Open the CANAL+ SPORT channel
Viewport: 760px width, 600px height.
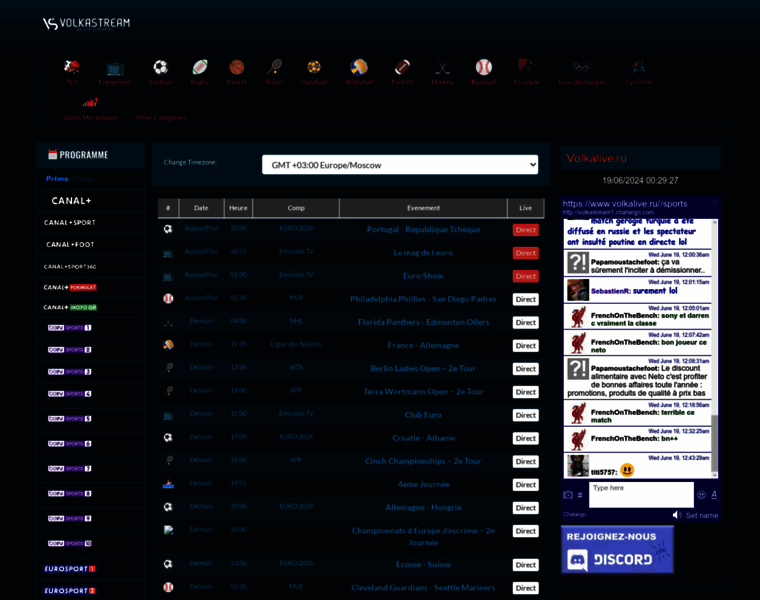70,222
